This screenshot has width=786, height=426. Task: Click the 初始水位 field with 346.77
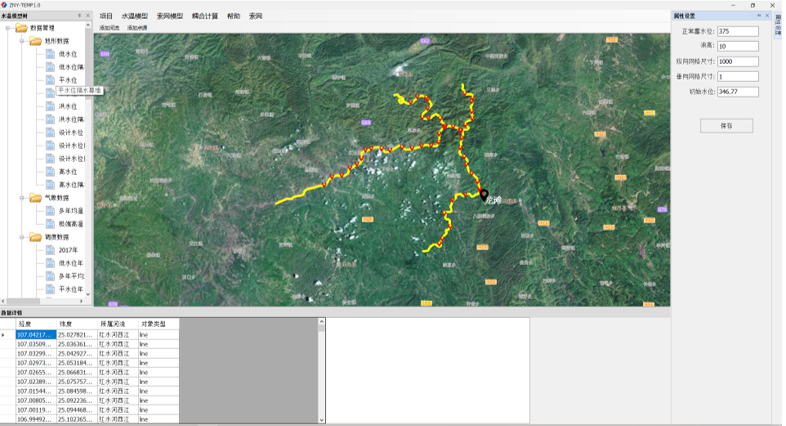pos(737,92)
